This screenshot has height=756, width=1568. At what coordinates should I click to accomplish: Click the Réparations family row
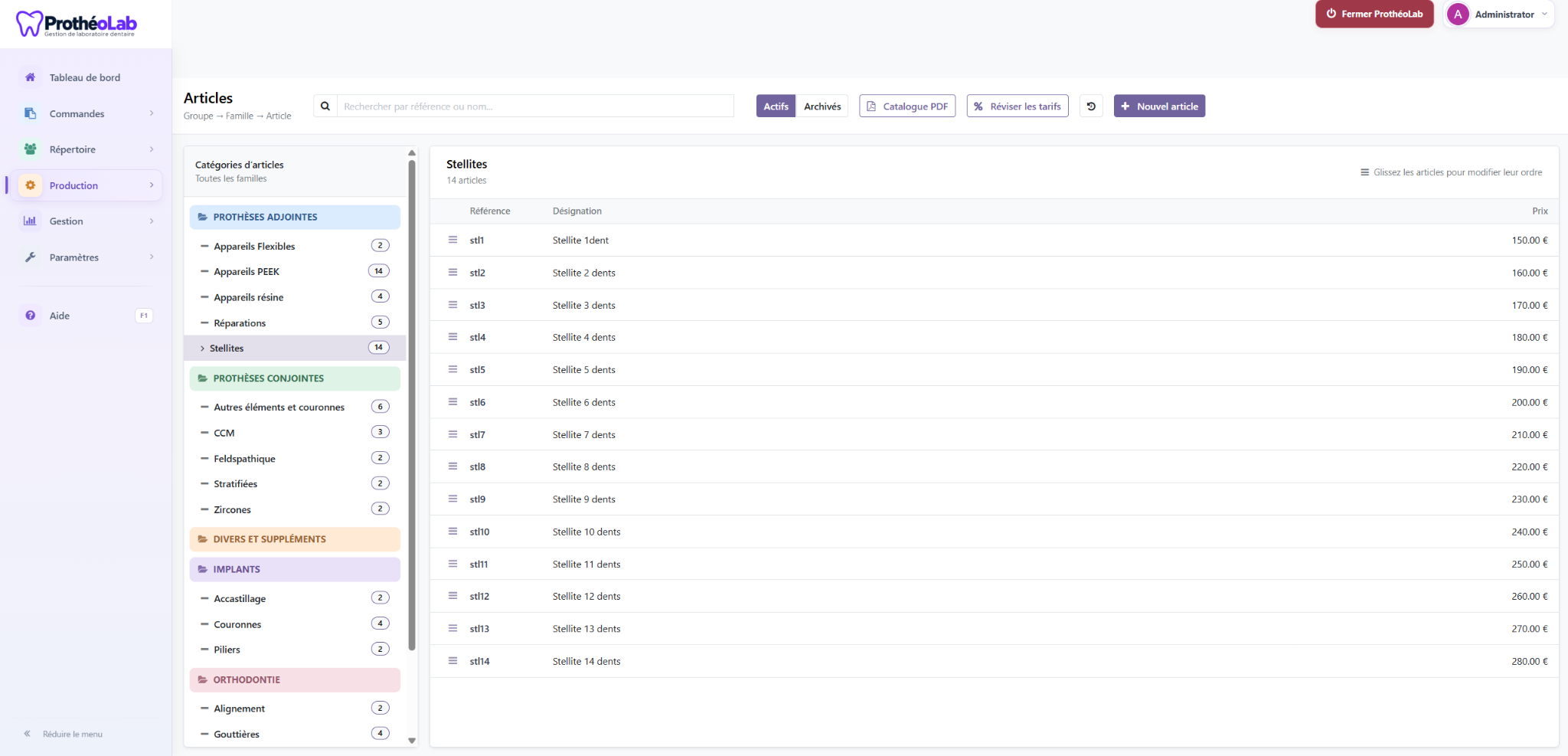coord(295,322)
